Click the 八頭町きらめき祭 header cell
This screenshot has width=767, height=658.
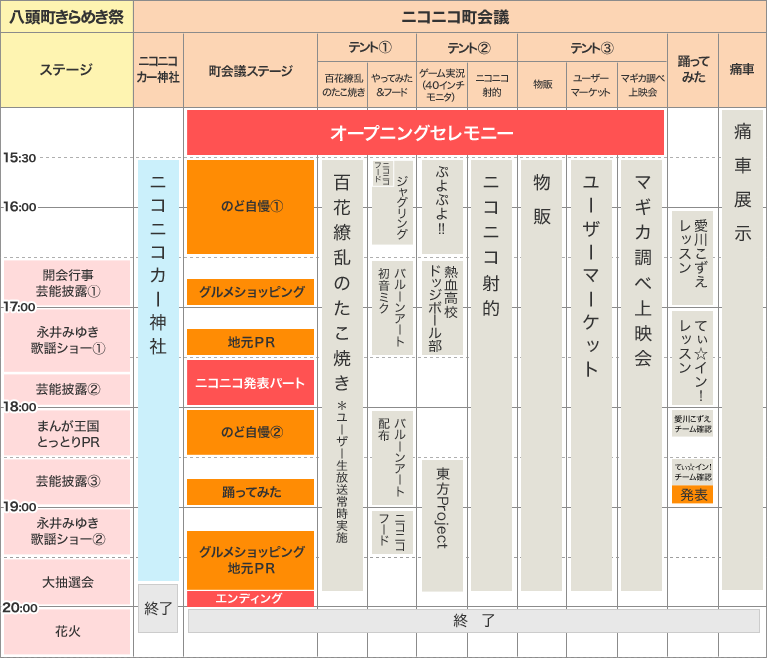click(x=67, y=17)
